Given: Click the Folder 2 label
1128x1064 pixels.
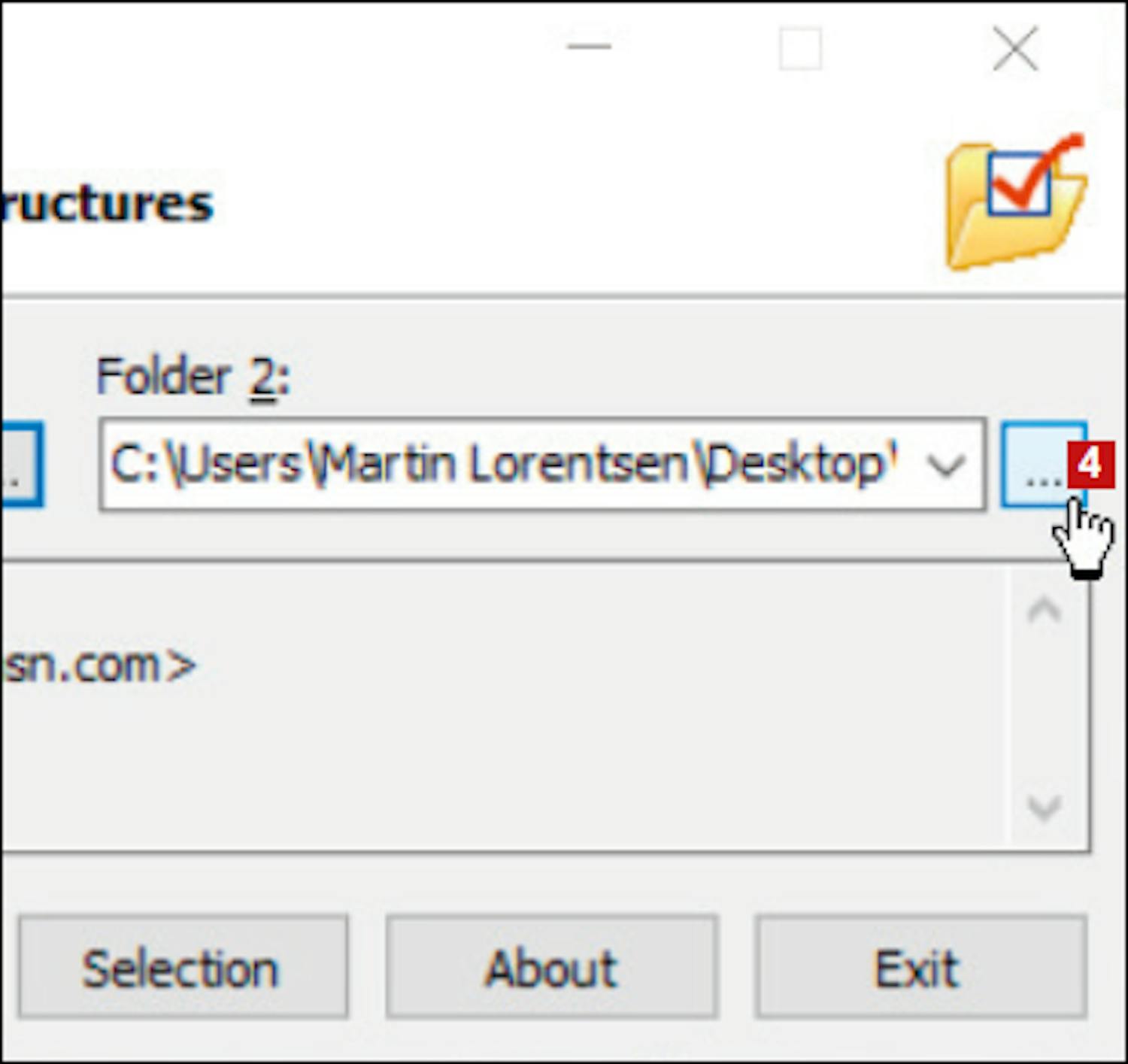Looking at the screenshot, I should [x=193, y=376].
